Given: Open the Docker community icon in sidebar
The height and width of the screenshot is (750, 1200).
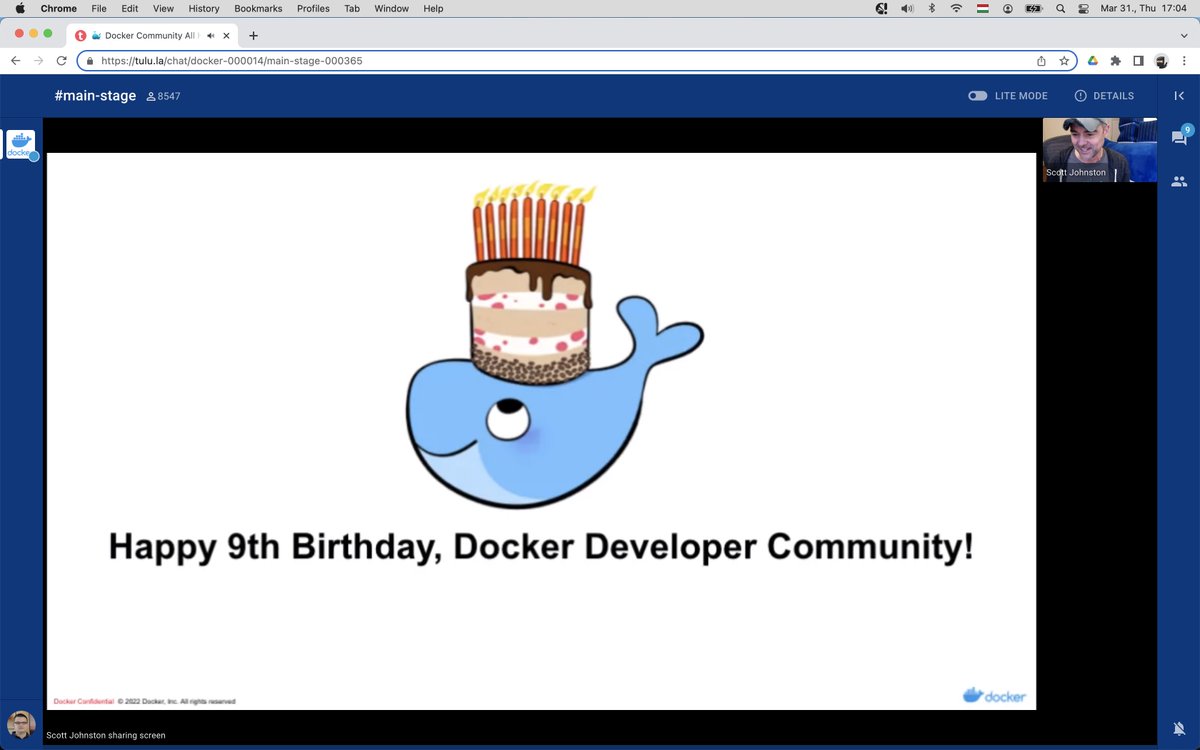Looking at the screenshot, I should tap(21, 144).
